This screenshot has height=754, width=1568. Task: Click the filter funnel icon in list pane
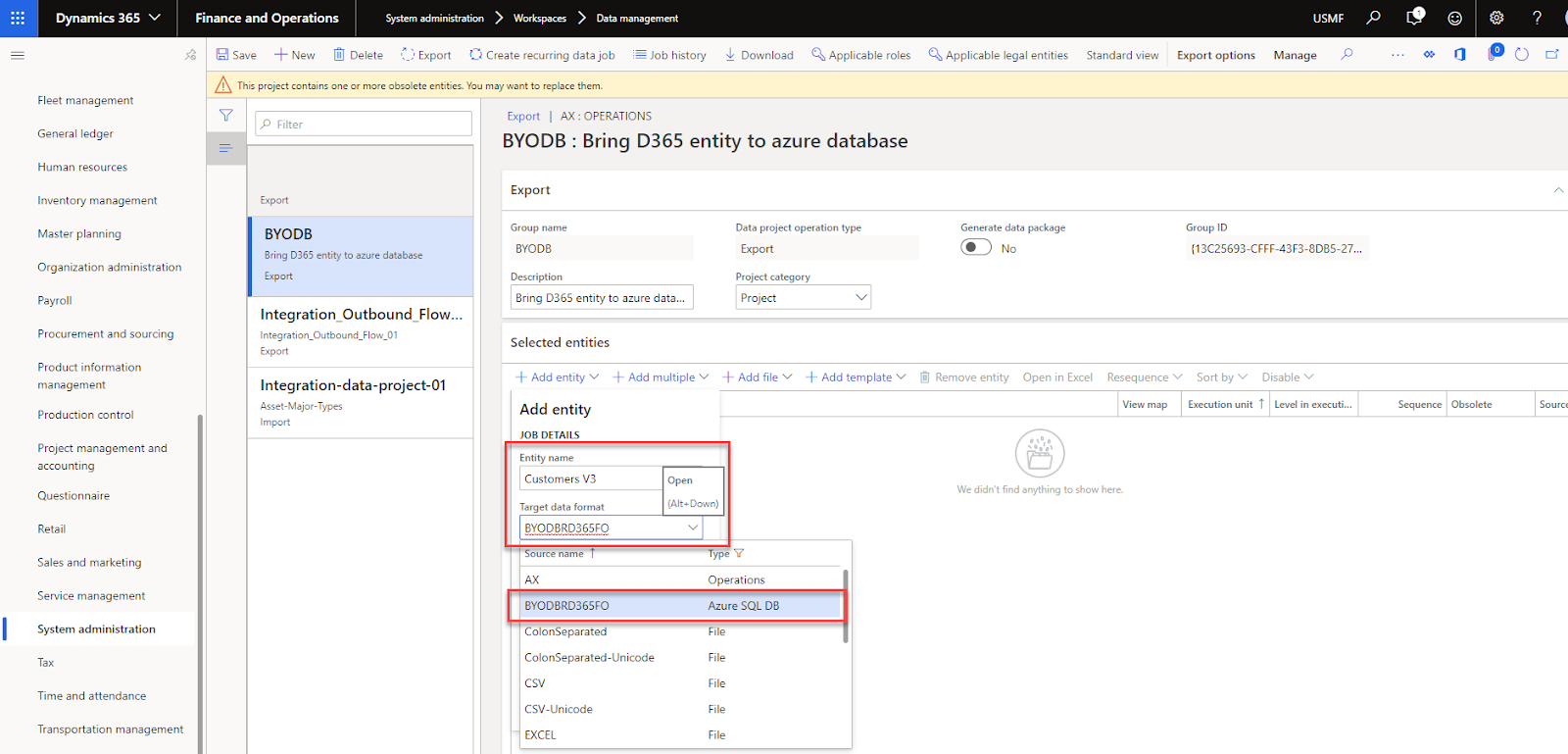(x=226, y=116)
